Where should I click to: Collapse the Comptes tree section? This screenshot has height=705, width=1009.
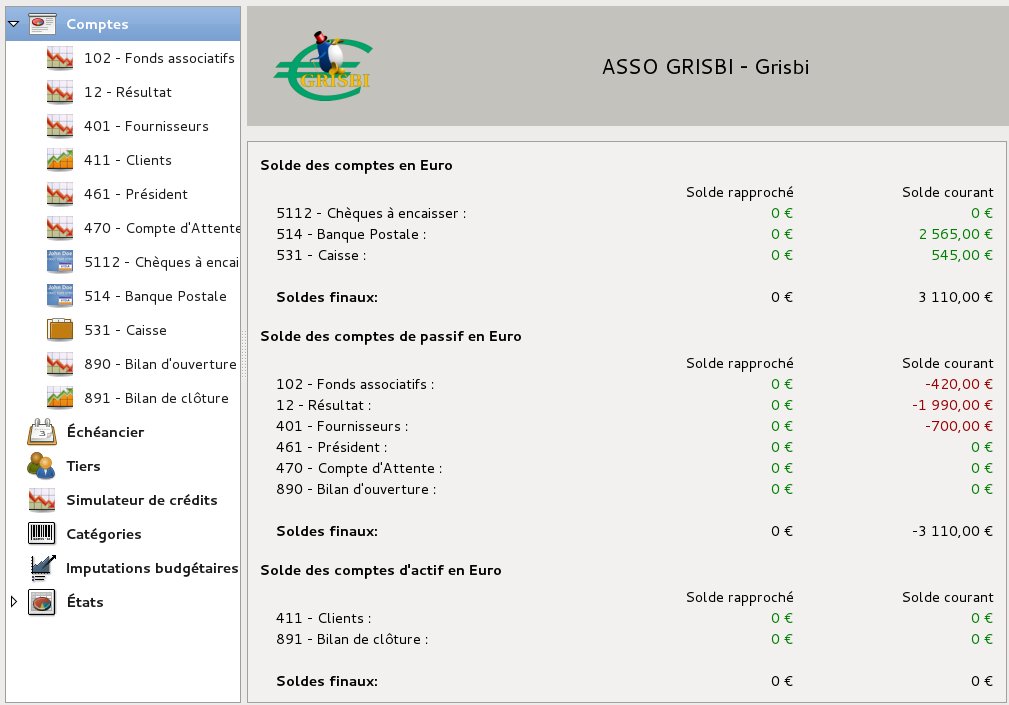pyautogui.click(x=13, y=23)
